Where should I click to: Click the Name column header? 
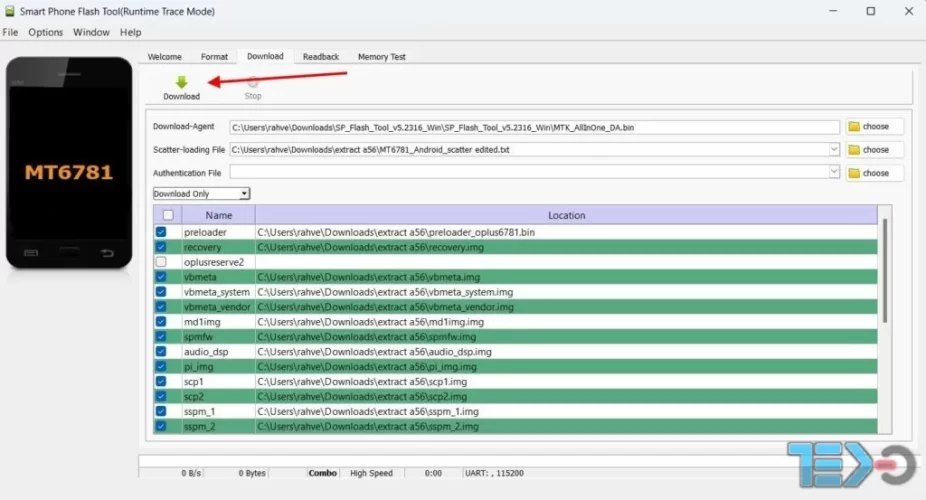(x=219, y=215)
